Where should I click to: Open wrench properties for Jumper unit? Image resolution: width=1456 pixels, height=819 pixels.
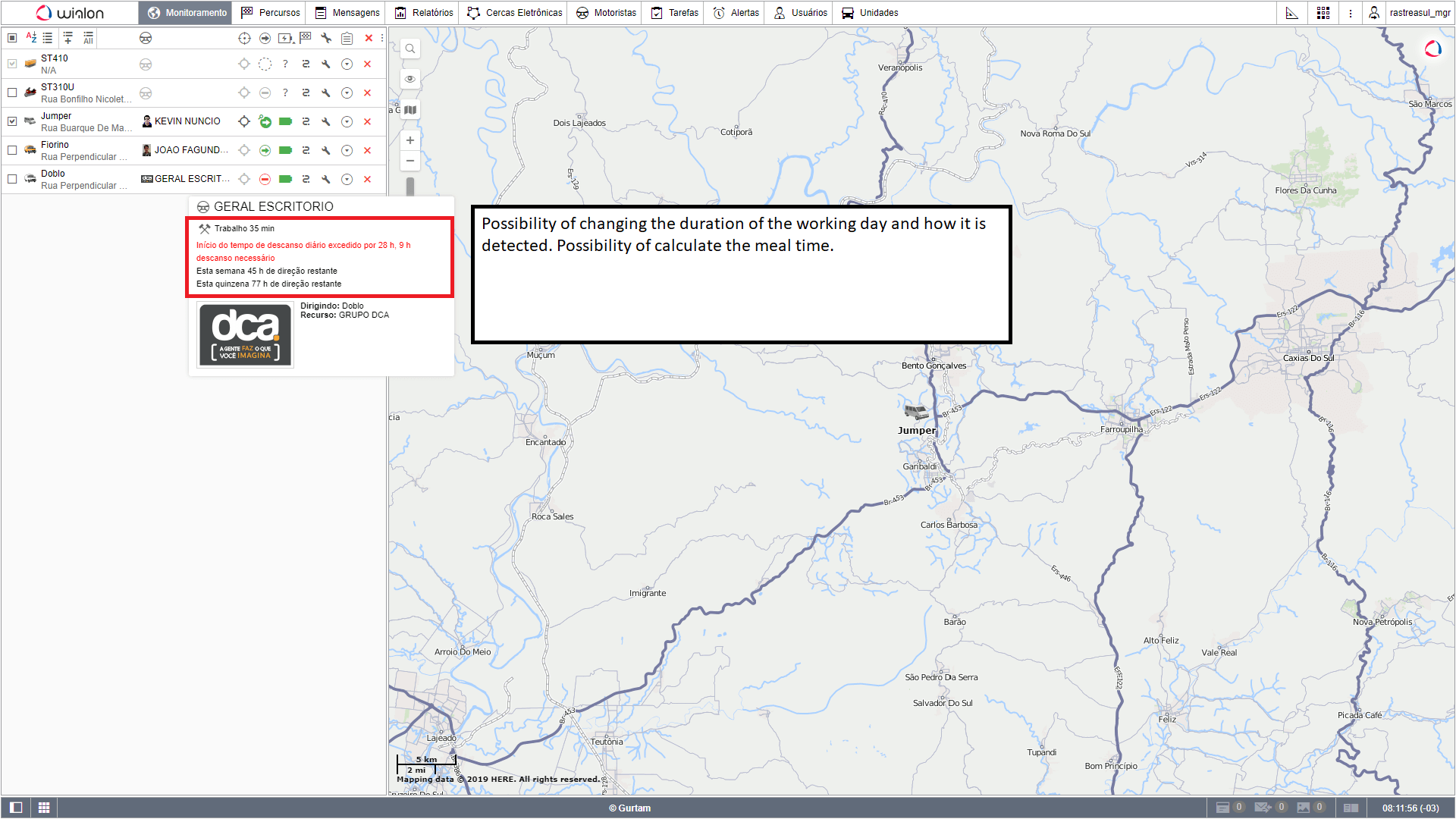(x=326, y=121)
